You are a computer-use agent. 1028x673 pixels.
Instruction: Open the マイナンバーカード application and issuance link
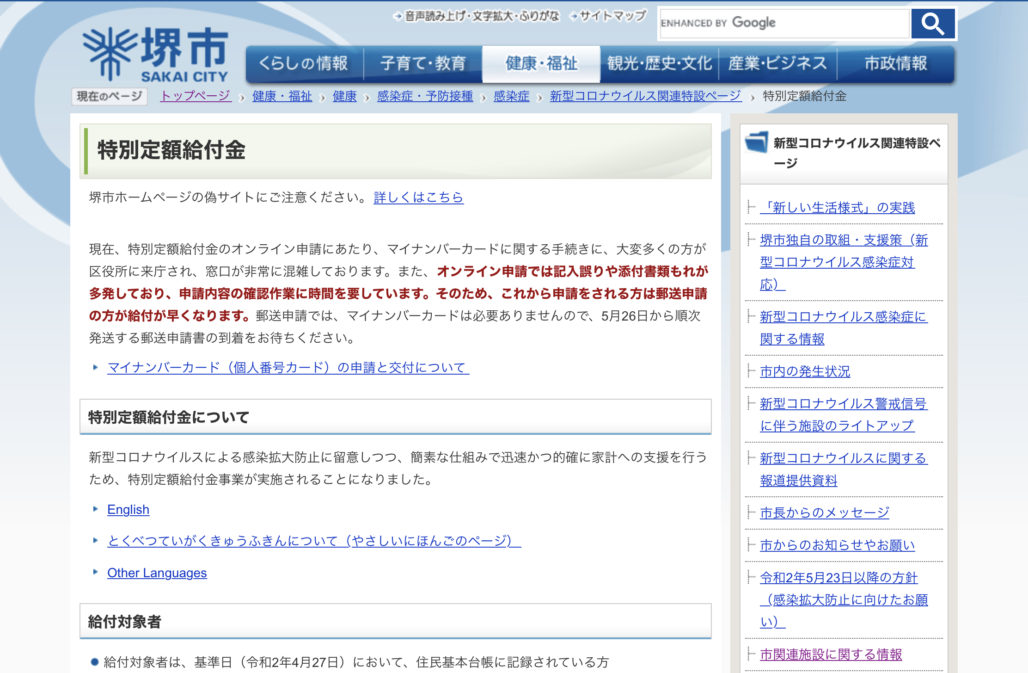(288, 367)
